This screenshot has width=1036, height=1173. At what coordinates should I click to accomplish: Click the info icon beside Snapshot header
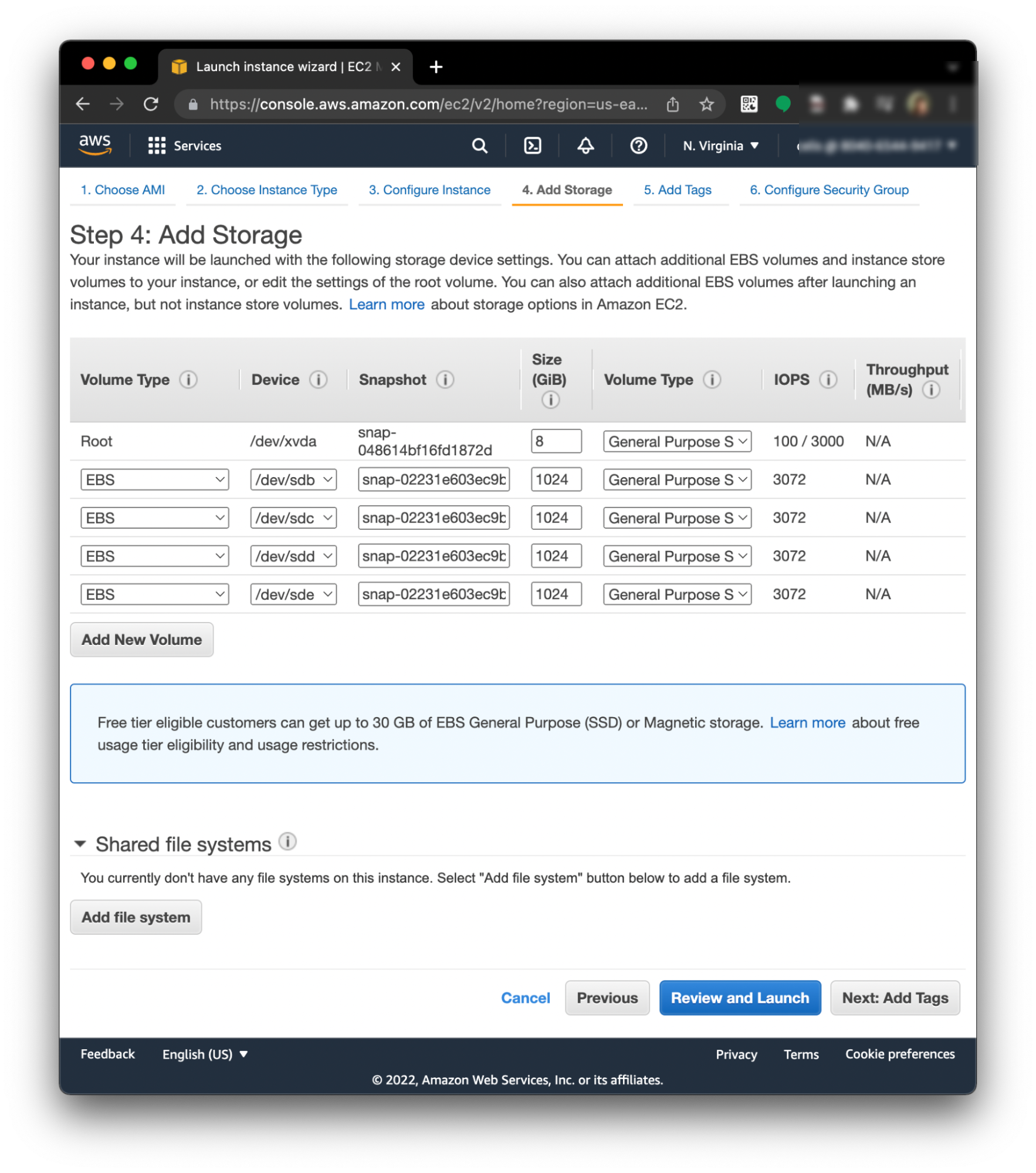click(445, 380)
